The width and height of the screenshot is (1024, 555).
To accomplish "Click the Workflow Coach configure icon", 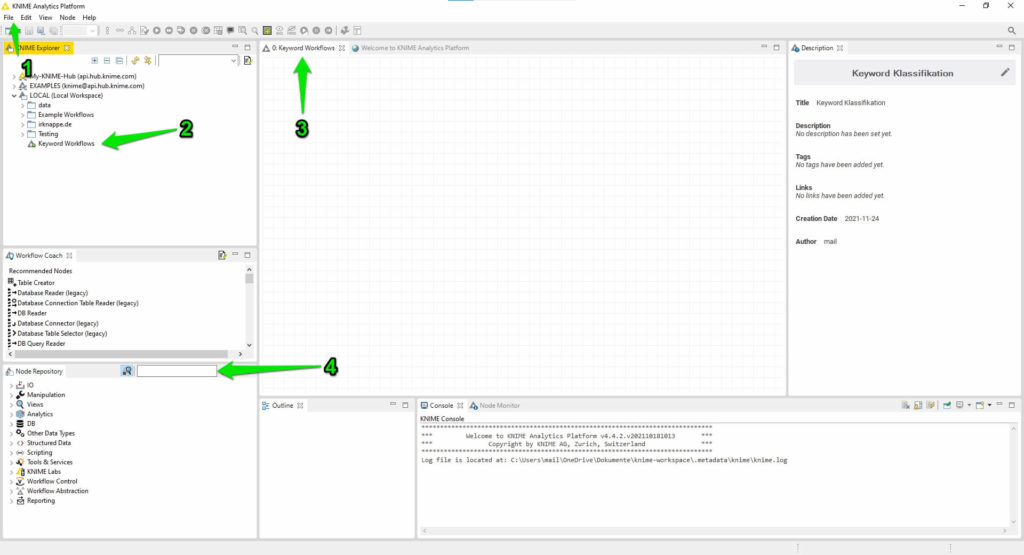I will [222, 255].
